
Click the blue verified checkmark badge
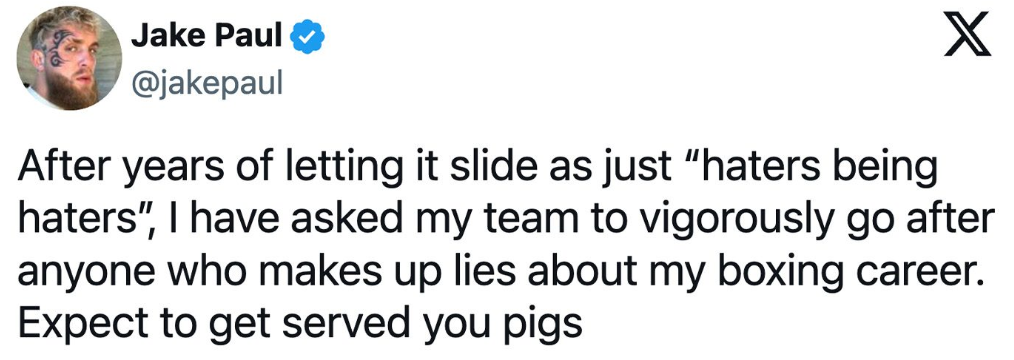point(305,40)
